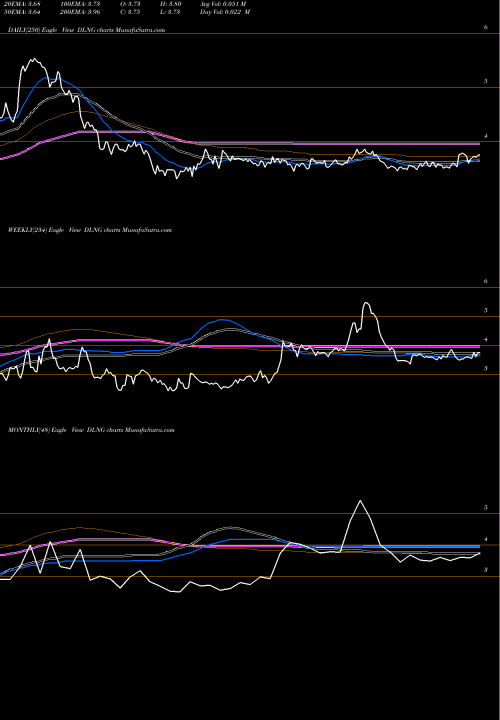Screen dimensions: 500x720
Task: Click the Avg Vol reading
Action: pyautogui.click(x=223, y=4)
